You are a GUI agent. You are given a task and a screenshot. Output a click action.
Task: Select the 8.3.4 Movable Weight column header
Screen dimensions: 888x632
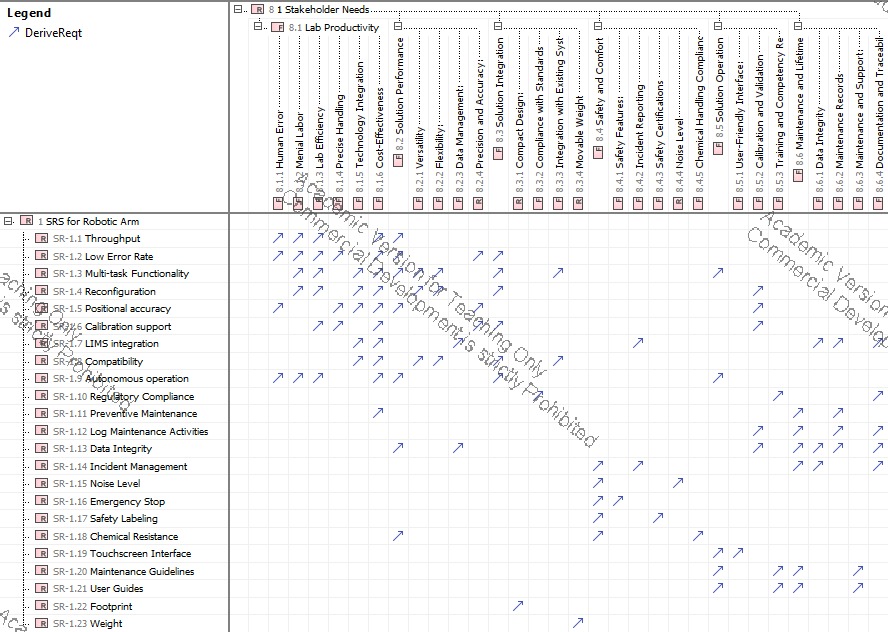click(579, 144)
